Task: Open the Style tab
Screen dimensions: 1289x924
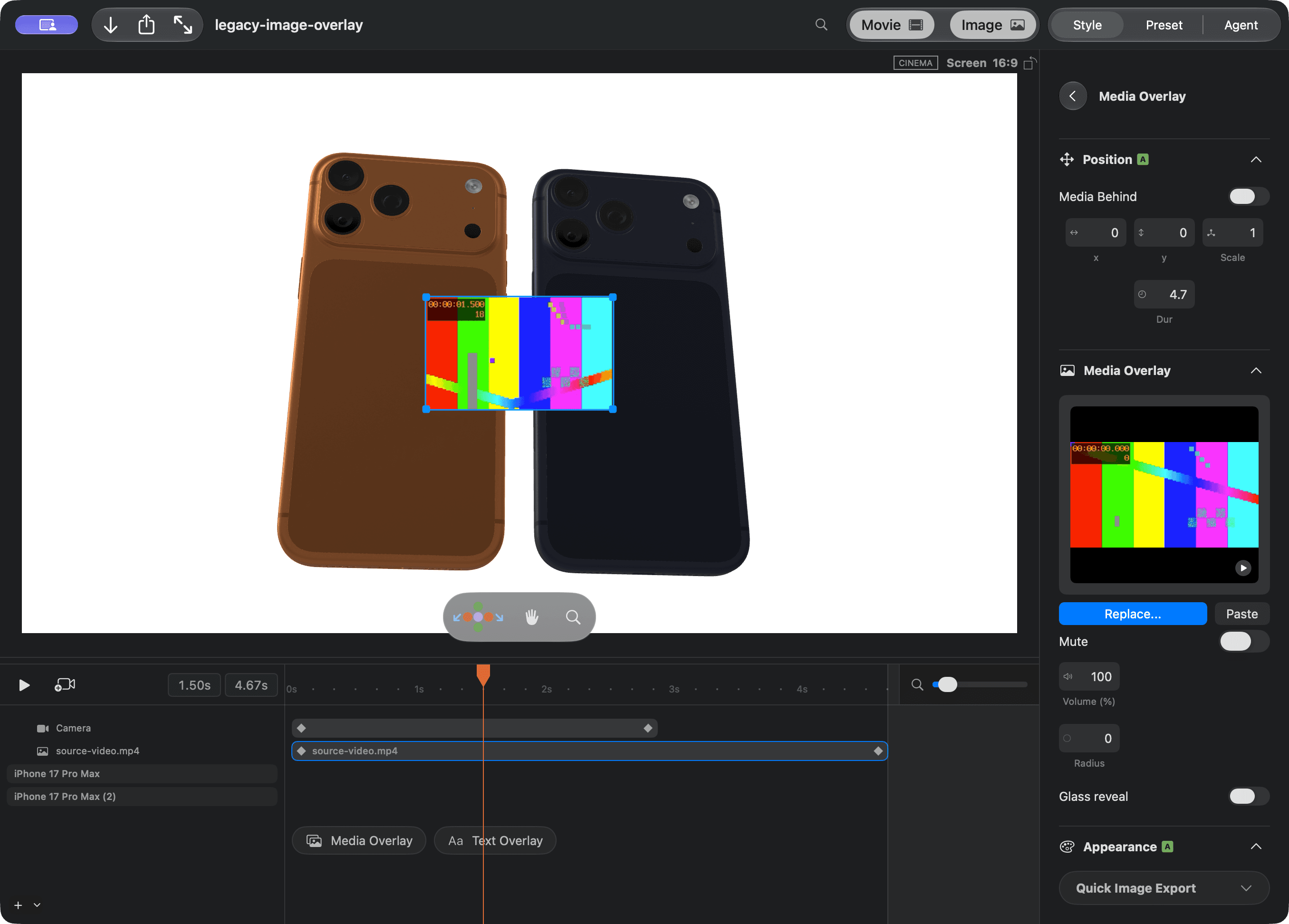Action: 1087,25
